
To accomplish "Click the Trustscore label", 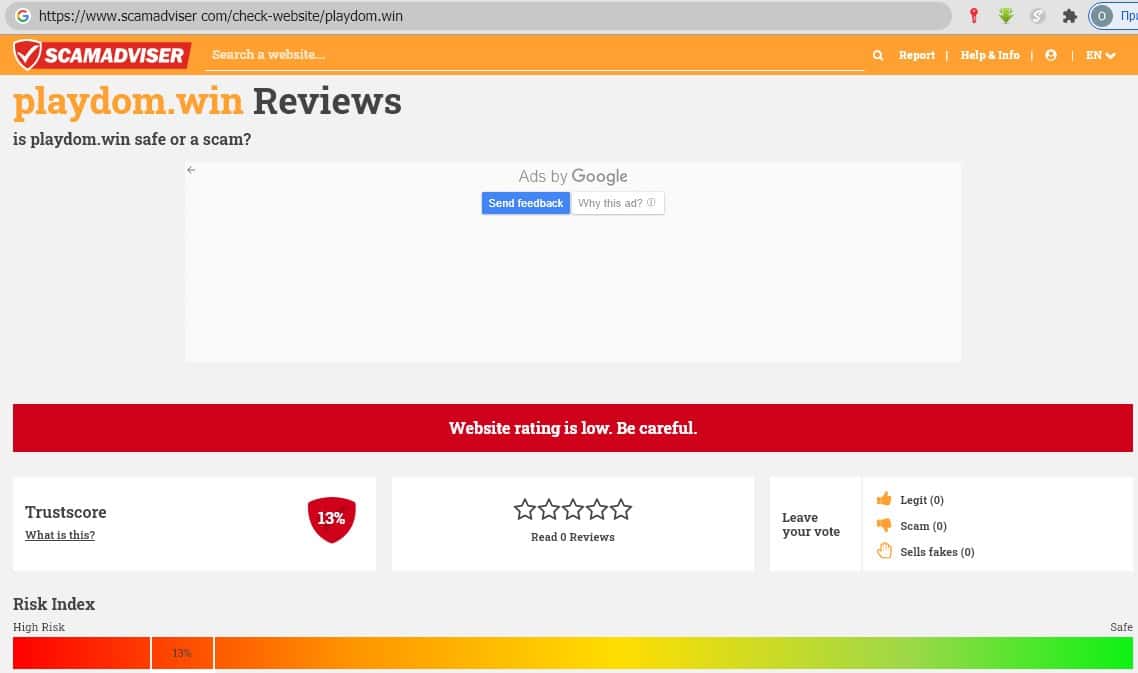I will coord(65,513).
